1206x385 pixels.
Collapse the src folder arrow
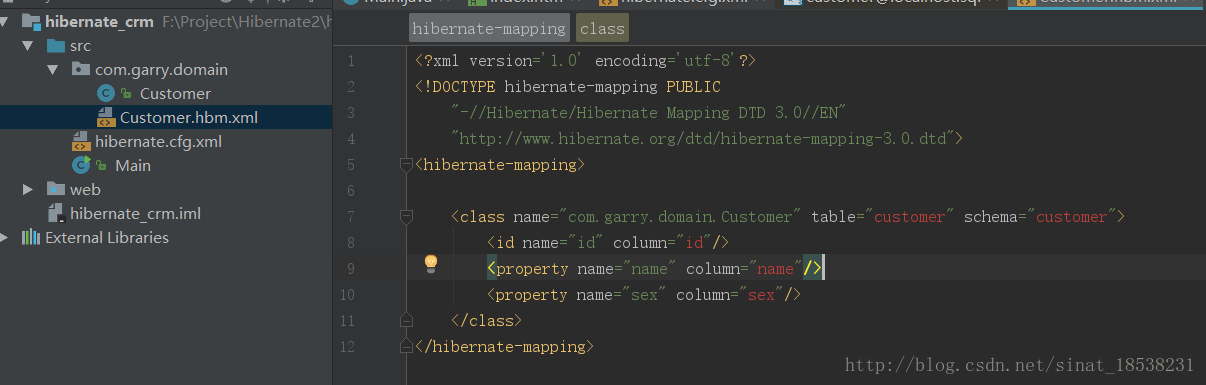[x=28, y=45]
